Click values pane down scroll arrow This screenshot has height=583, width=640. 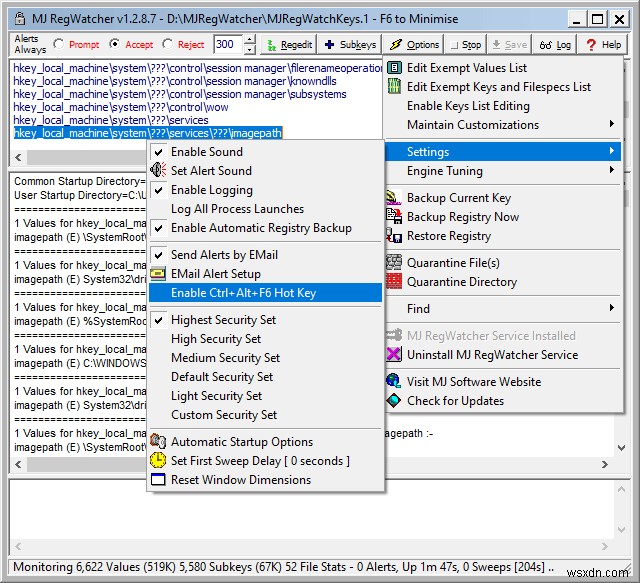pyautogui.click(x=621, y=447)
